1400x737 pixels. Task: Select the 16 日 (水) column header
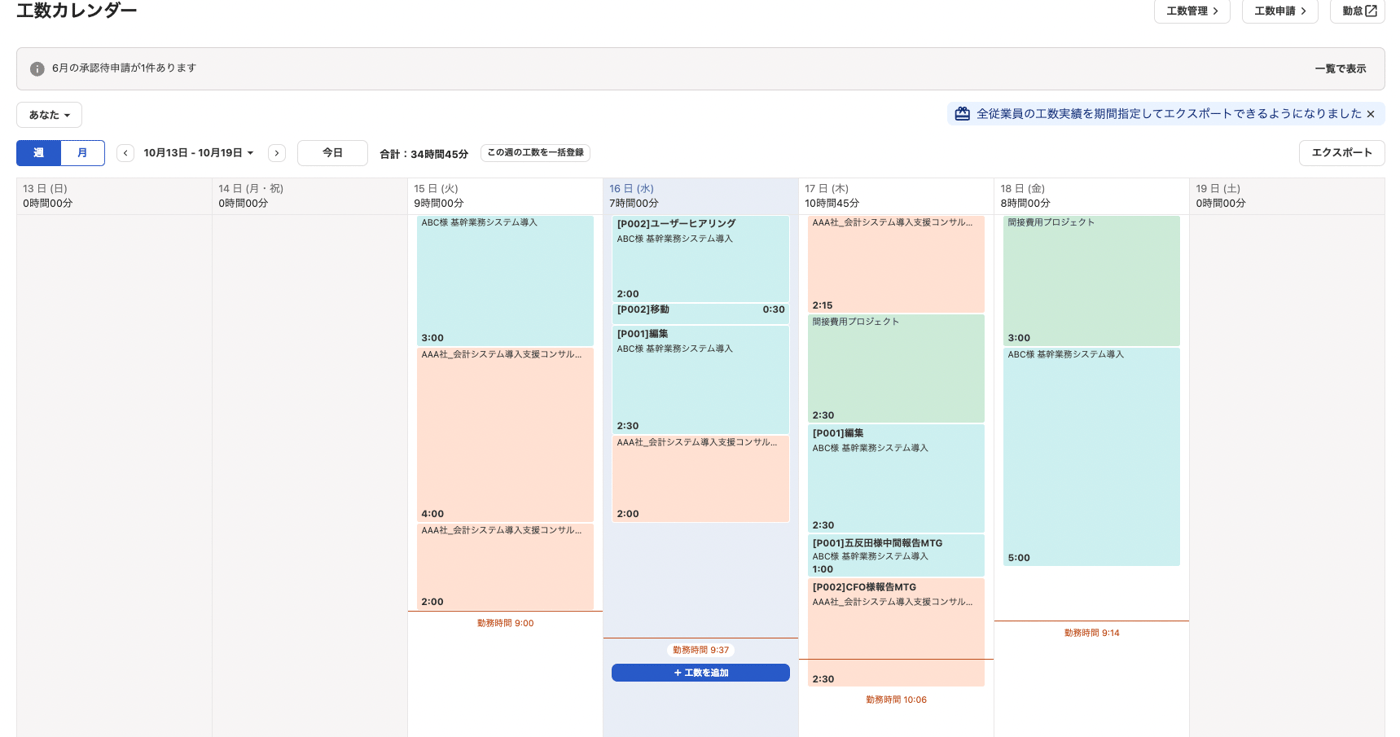click(x=701, y=196)
